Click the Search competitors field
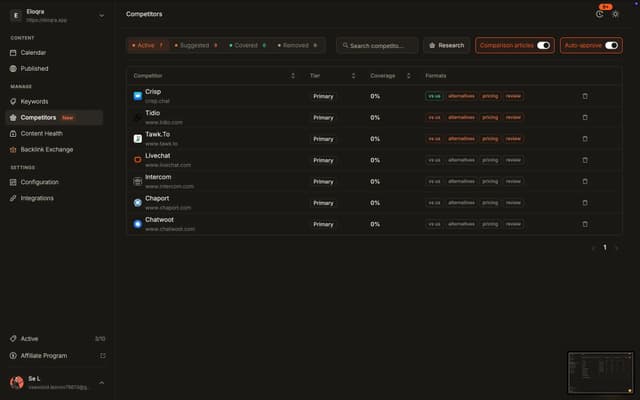Image resolution: width=640 pixels, height=400 pixels. tap(377, 45)
